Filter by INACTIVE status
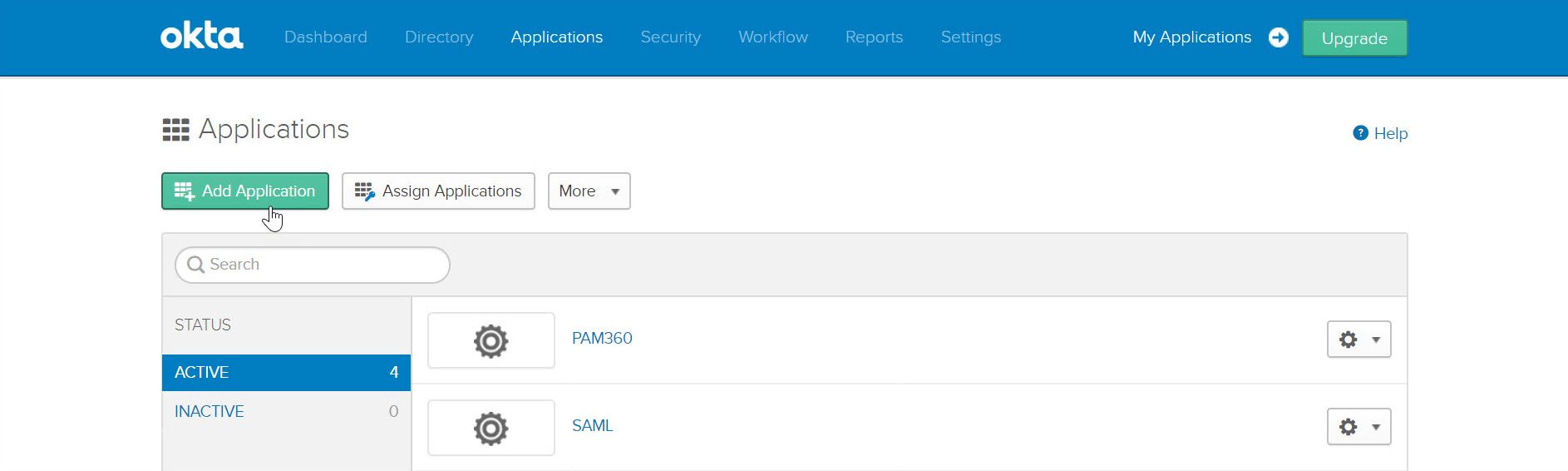This screenshot has height=471, width=1568. (x=210, y=411)
